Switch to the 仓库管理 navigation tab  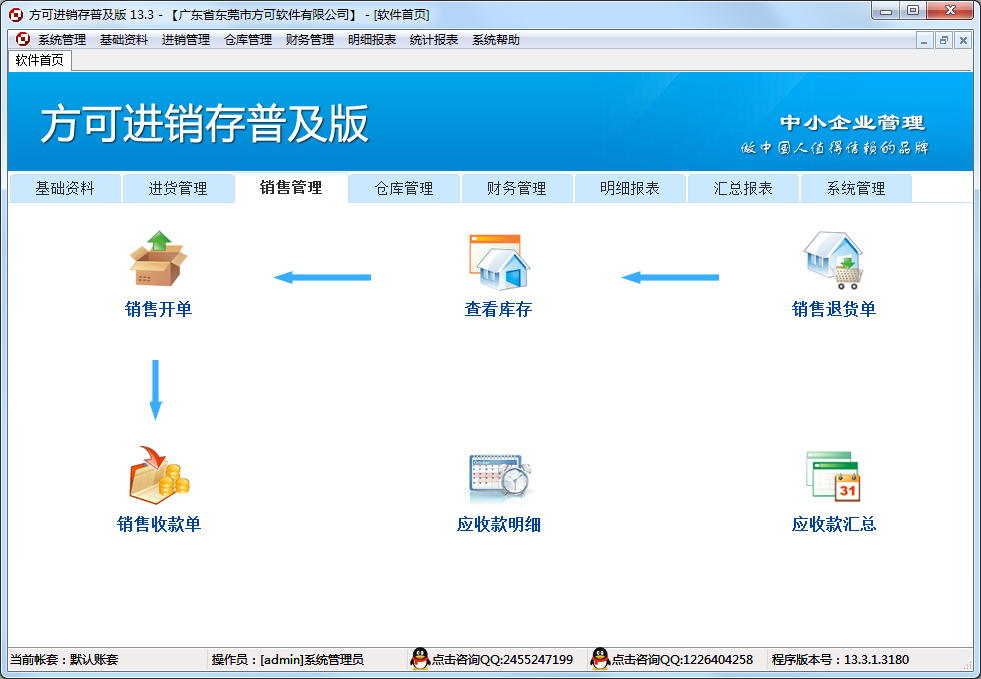(x=404, y=188)
